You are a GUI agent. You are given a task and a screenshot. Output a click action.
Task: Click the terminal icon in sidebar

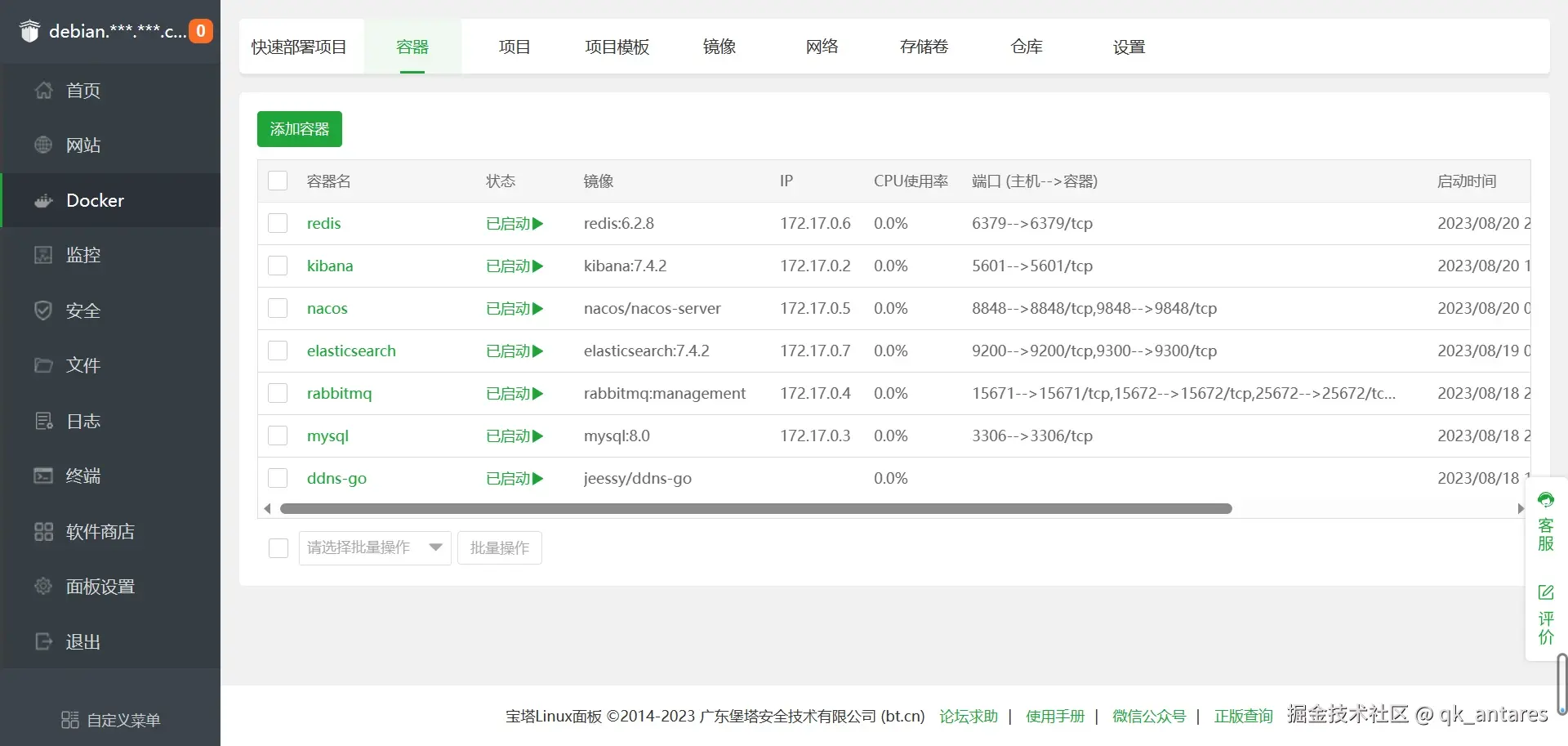pos(43,476)
